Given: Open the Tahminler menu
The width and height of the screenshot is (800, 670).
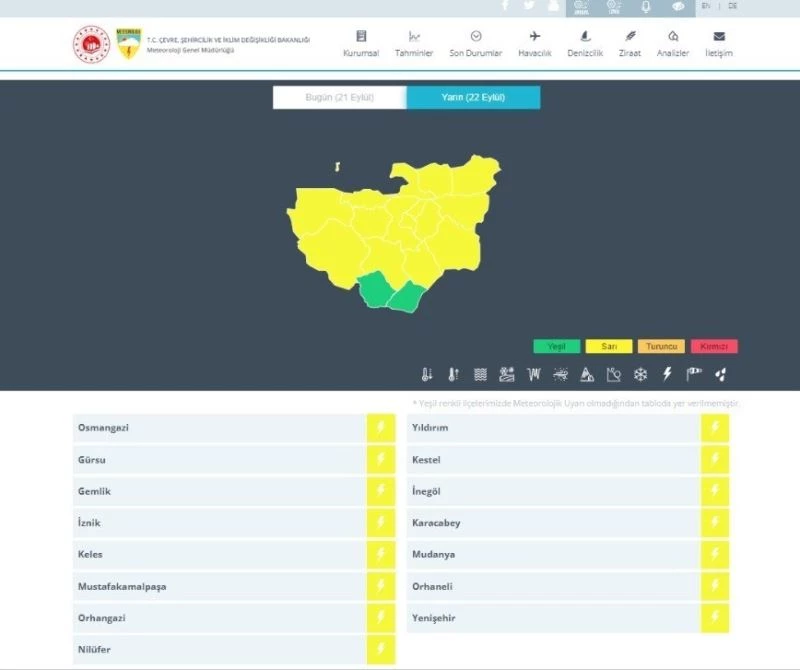Looking at the screenshot, I should [x=414, y=43].
